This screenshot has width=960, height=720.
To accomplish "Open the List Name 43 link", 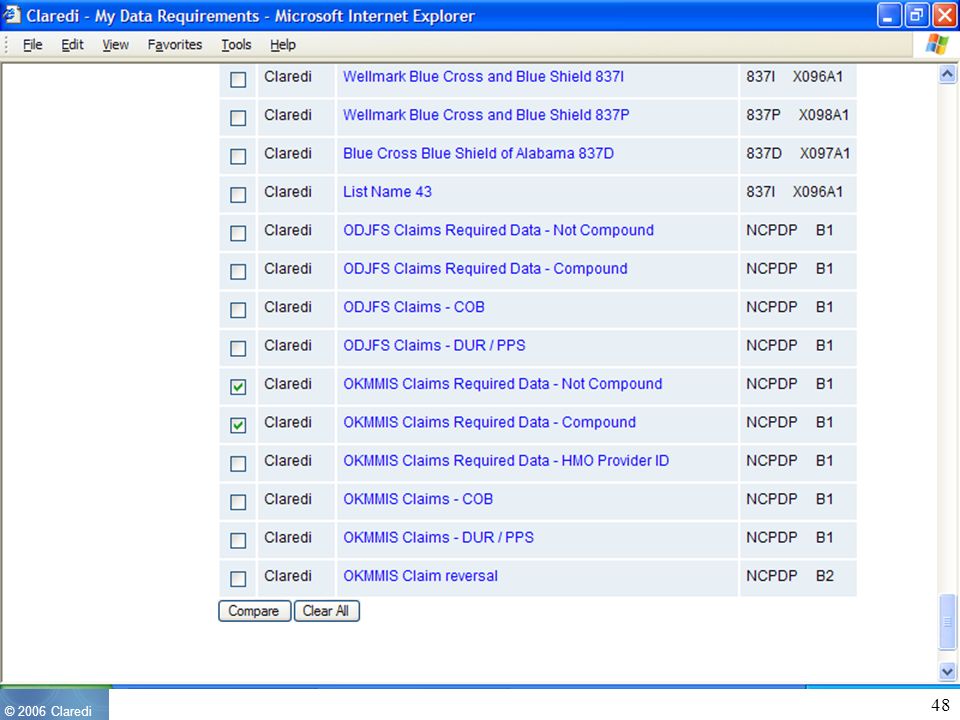I will point(387,192).
